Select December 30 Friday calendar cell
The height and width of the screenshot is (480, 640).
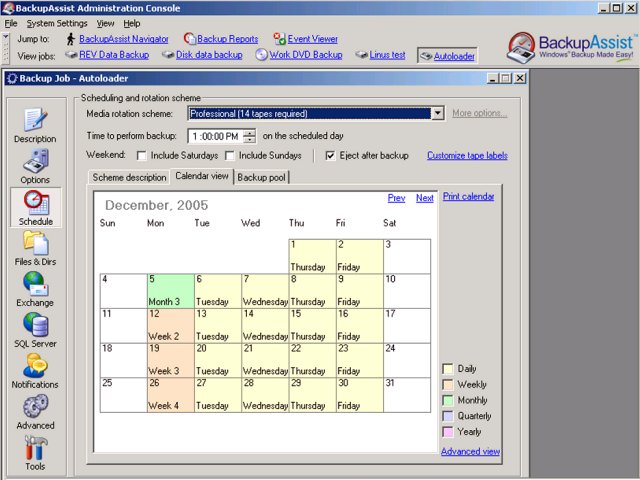[360, 395]
